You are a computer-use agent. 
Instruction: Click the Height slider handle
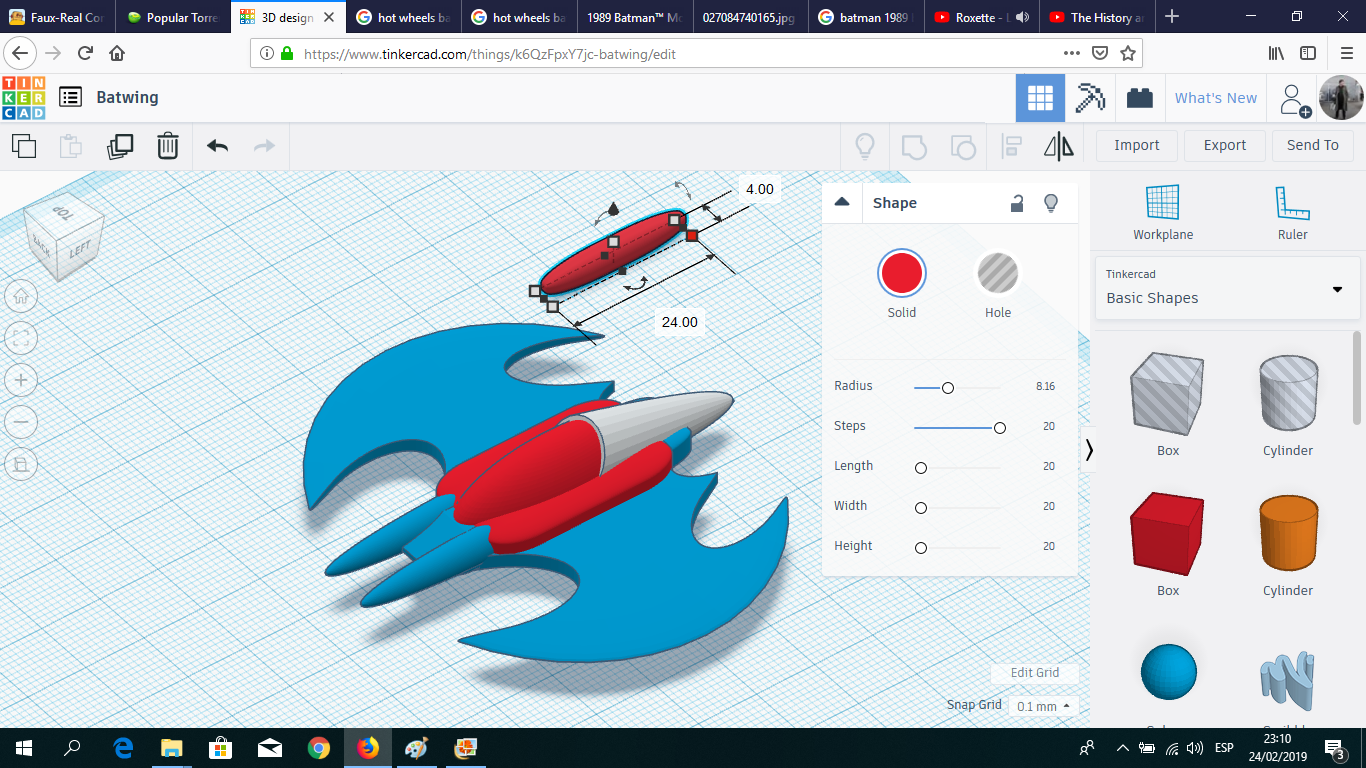click(921, 548)
